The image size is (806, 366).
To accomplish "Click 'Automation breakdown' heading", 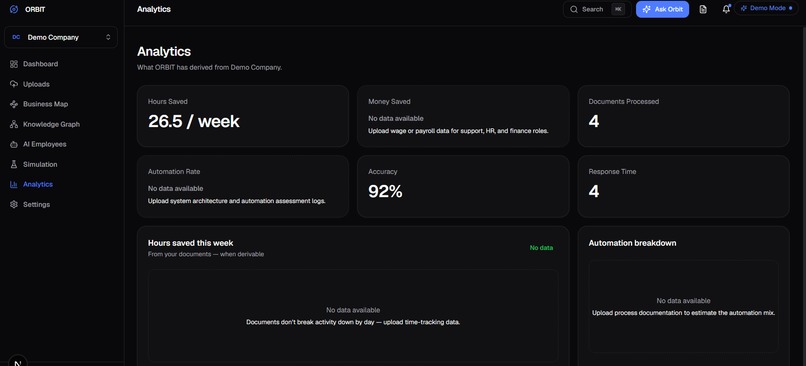I will click(632, 243).
